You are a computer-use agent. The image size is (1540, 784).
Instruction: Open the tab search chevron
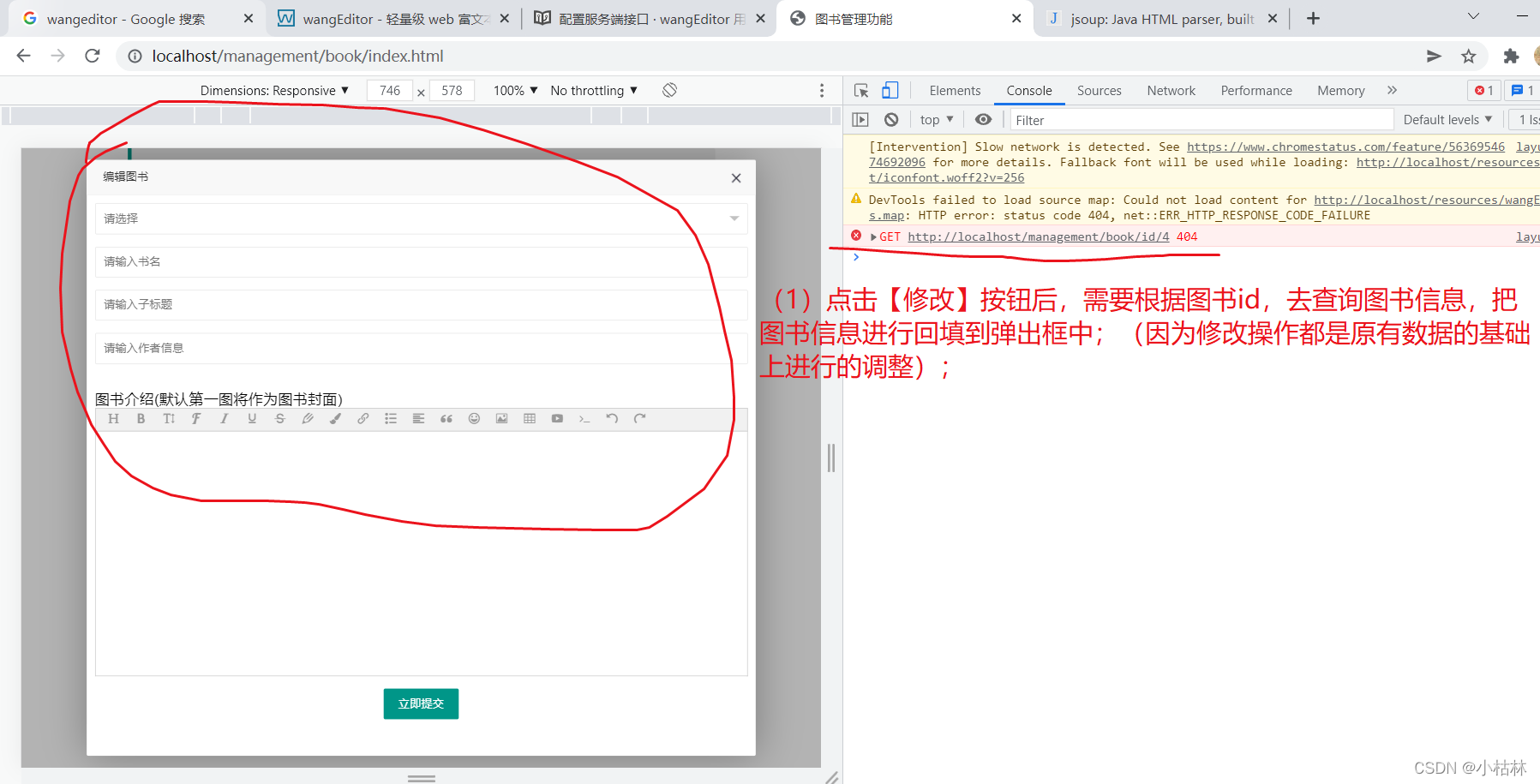pyautogui.click(x=1473, y=17)
